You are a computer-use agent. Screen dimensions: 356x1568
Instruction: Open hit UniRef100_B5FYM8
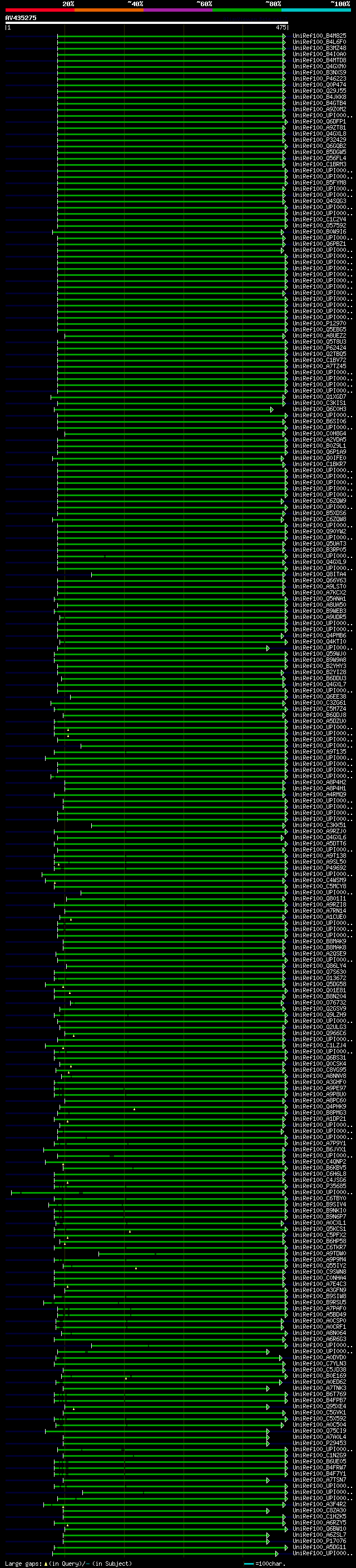(319, 182)
